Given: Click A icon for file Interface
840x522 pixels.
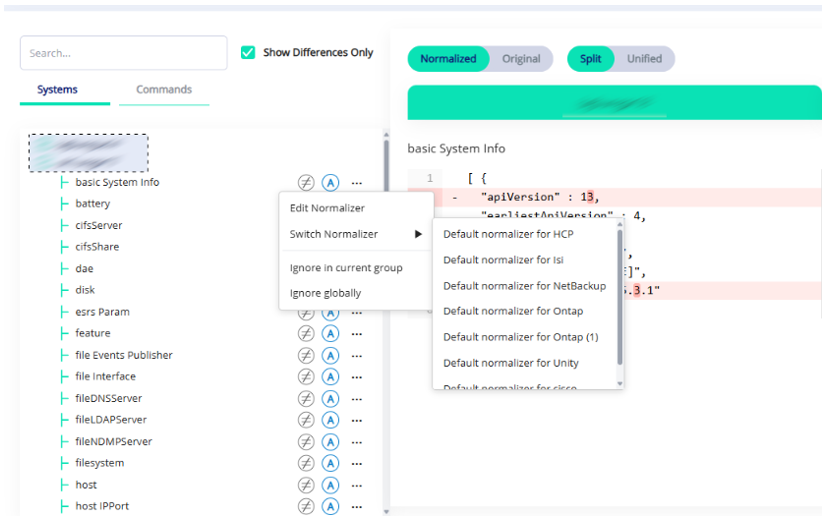Looking at the screenshot, I should tap(331, 377).
